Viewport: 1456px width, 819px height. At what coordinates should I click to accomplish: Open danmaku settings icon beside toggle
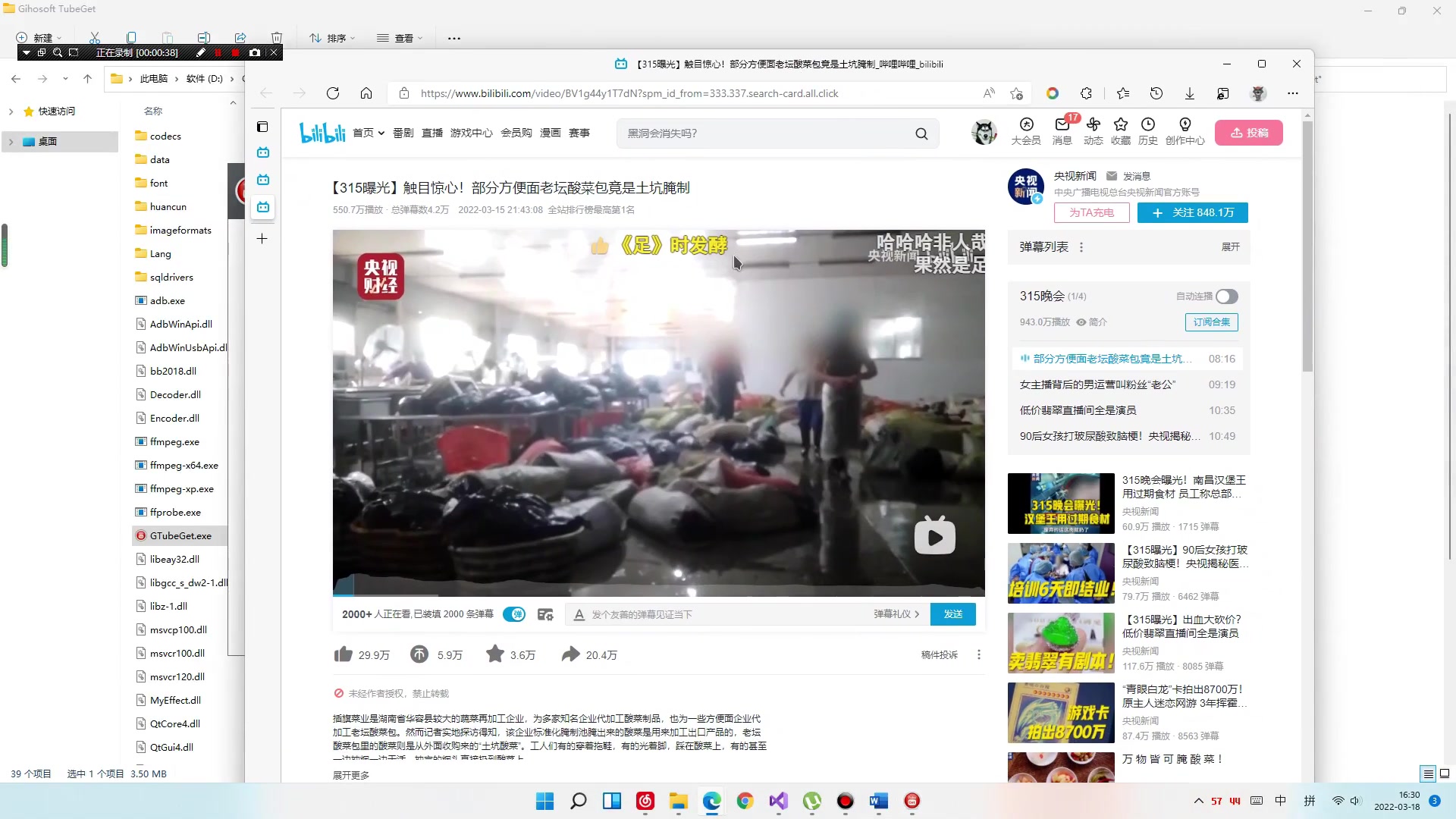(x=545, y=614)
